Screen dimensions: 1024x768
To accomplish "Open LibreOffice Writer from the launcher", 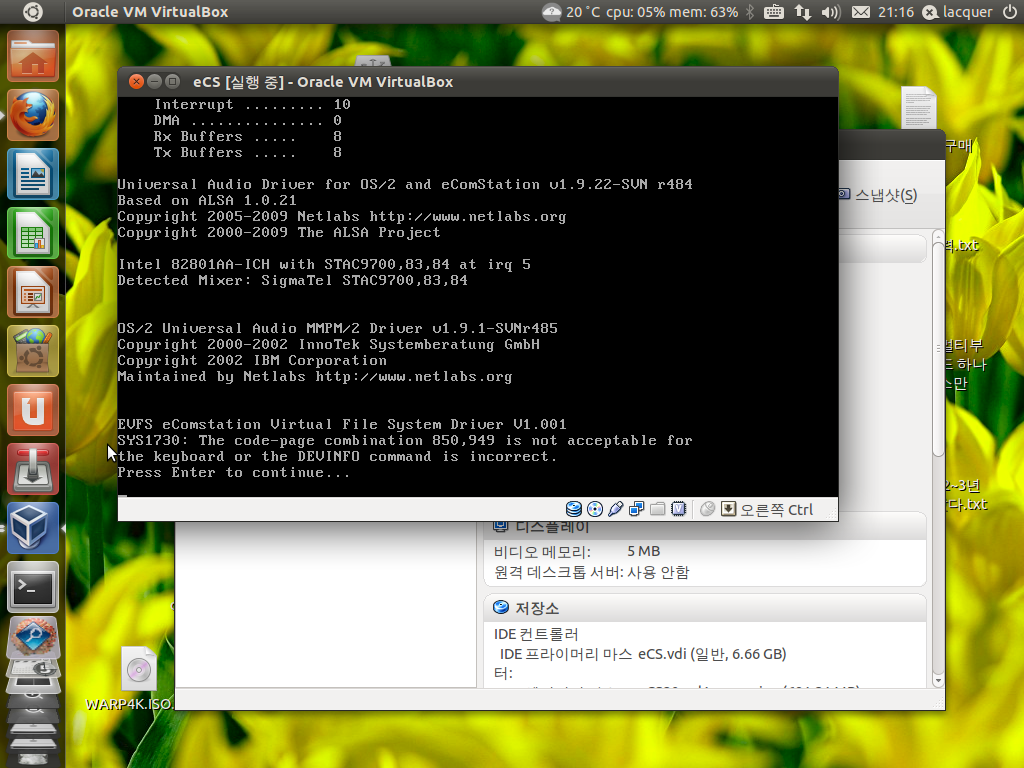I will click(x=33, y=174).
